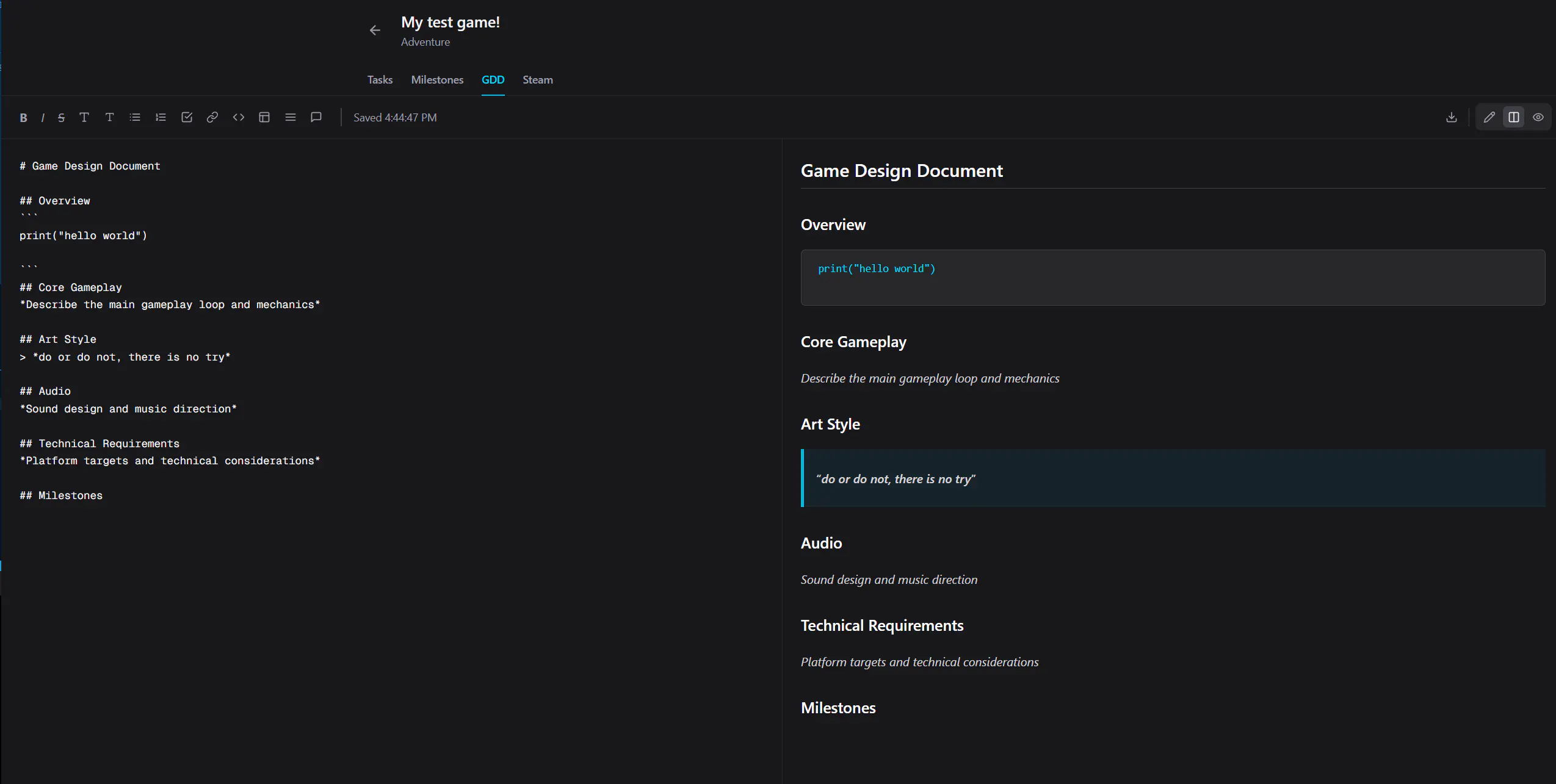1556x784 pixels.
Task: Click the "Game Design Document" preview heading
Action: coord(902,171)
